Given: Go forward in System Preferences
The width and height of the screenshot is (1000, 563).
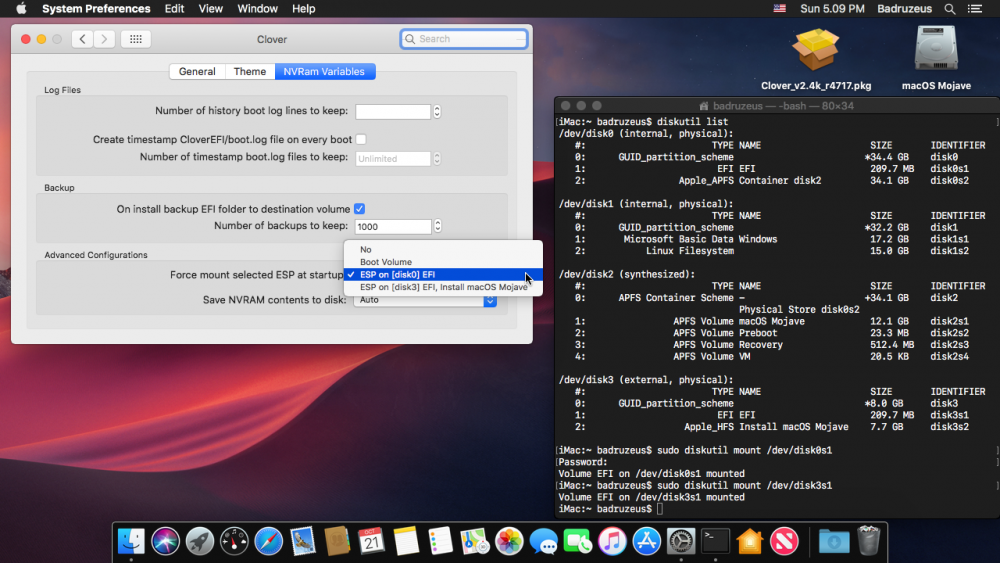Looking at the screenshot, I should pos(105,39).
